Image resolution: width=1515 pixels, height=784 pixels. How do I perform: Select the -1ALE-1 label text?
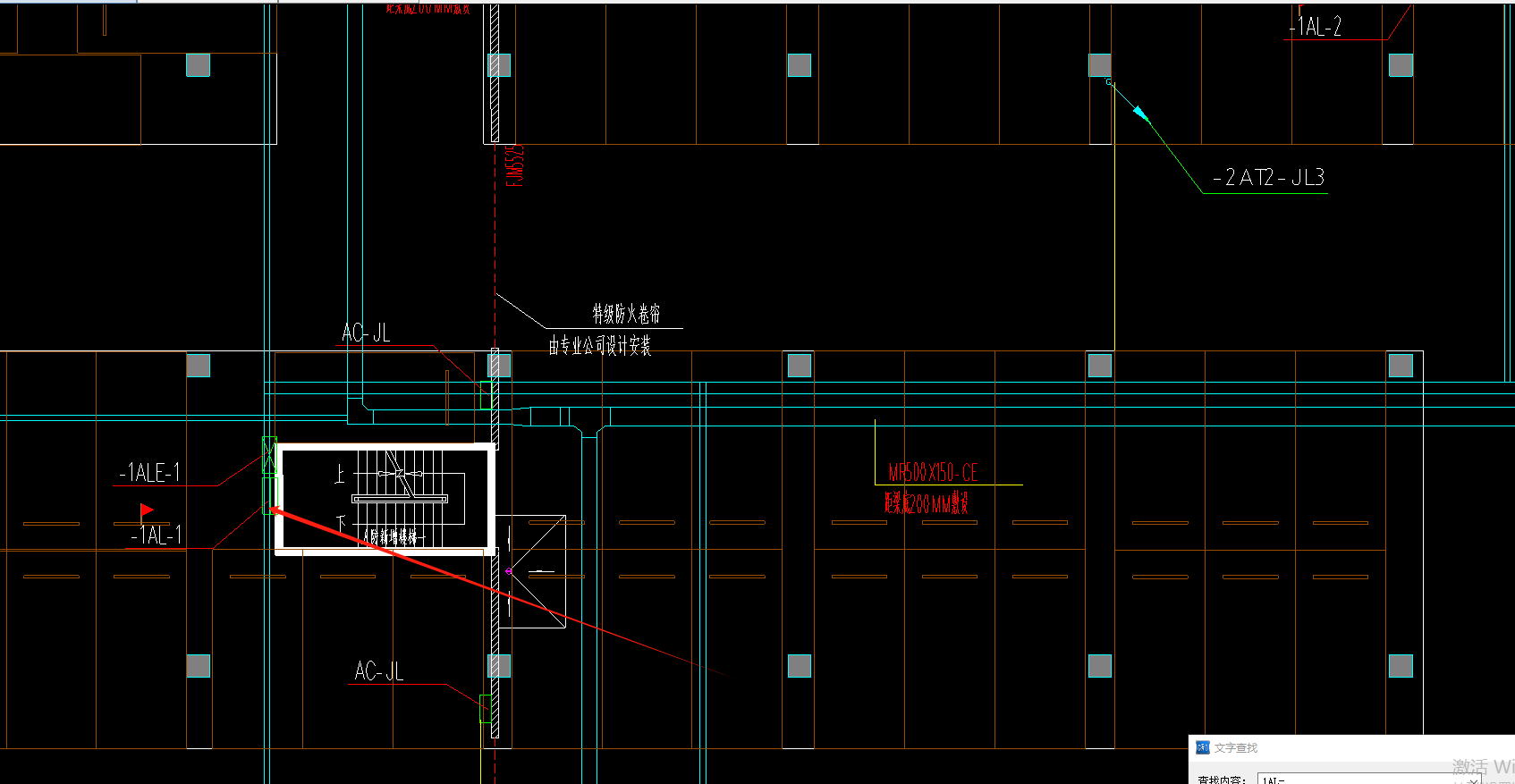click(x=150, y=472)
